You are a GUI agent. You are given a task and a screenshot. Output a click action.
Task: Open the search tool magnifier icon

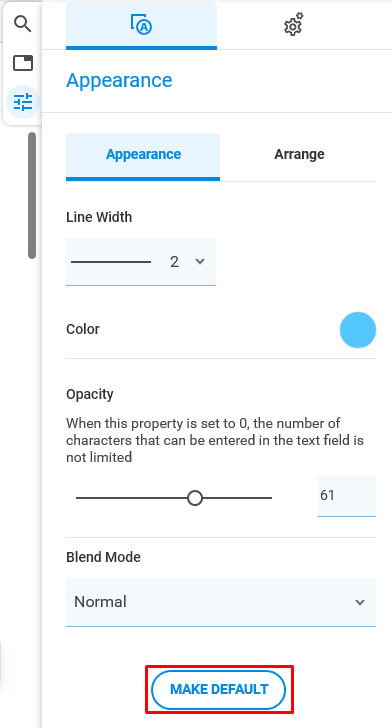(x=22, y=23)
